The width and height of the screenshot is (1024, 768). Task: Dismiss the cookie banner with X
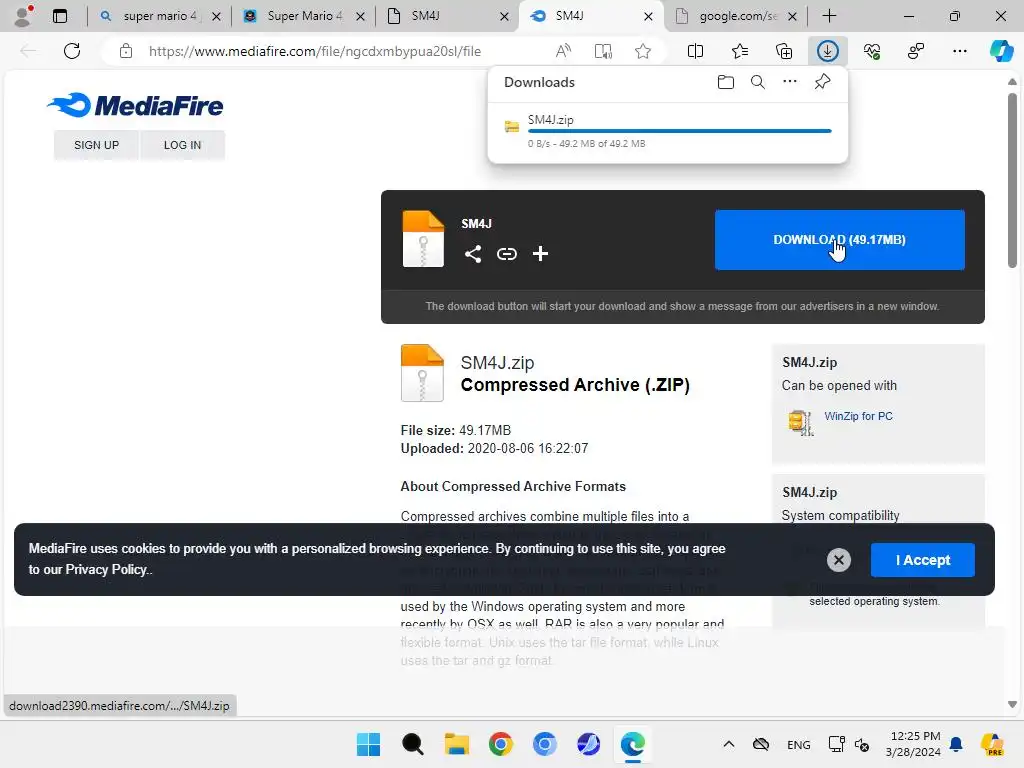click(839, 560)
